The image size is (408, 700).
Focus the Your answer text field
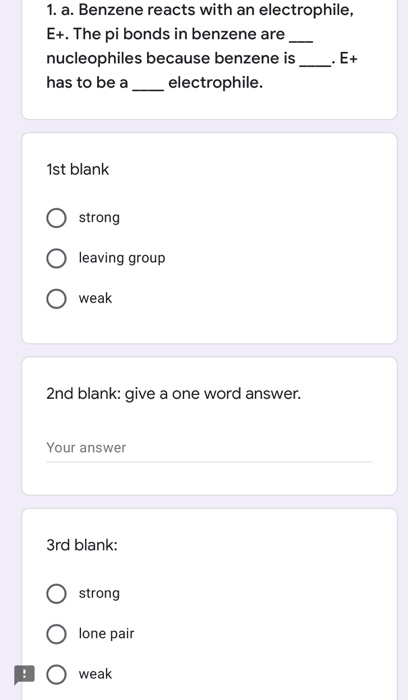tap(209, 448)
